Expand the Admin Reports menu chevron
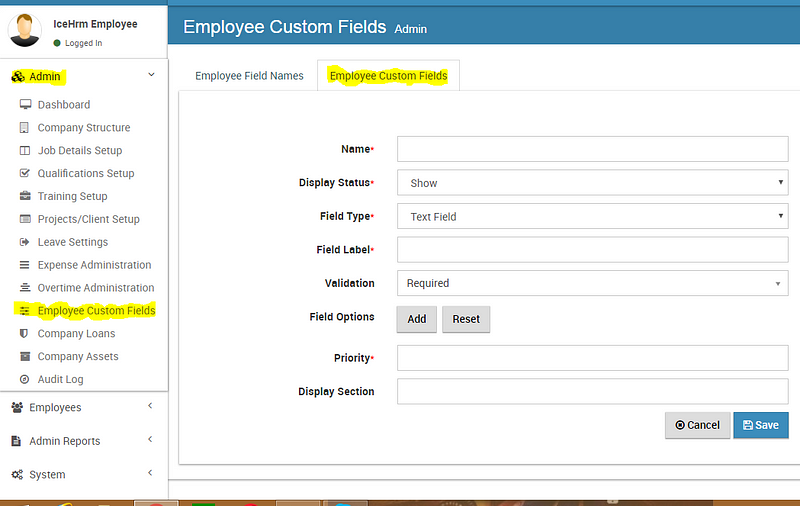The image size is (800, 506). point(150,439)
